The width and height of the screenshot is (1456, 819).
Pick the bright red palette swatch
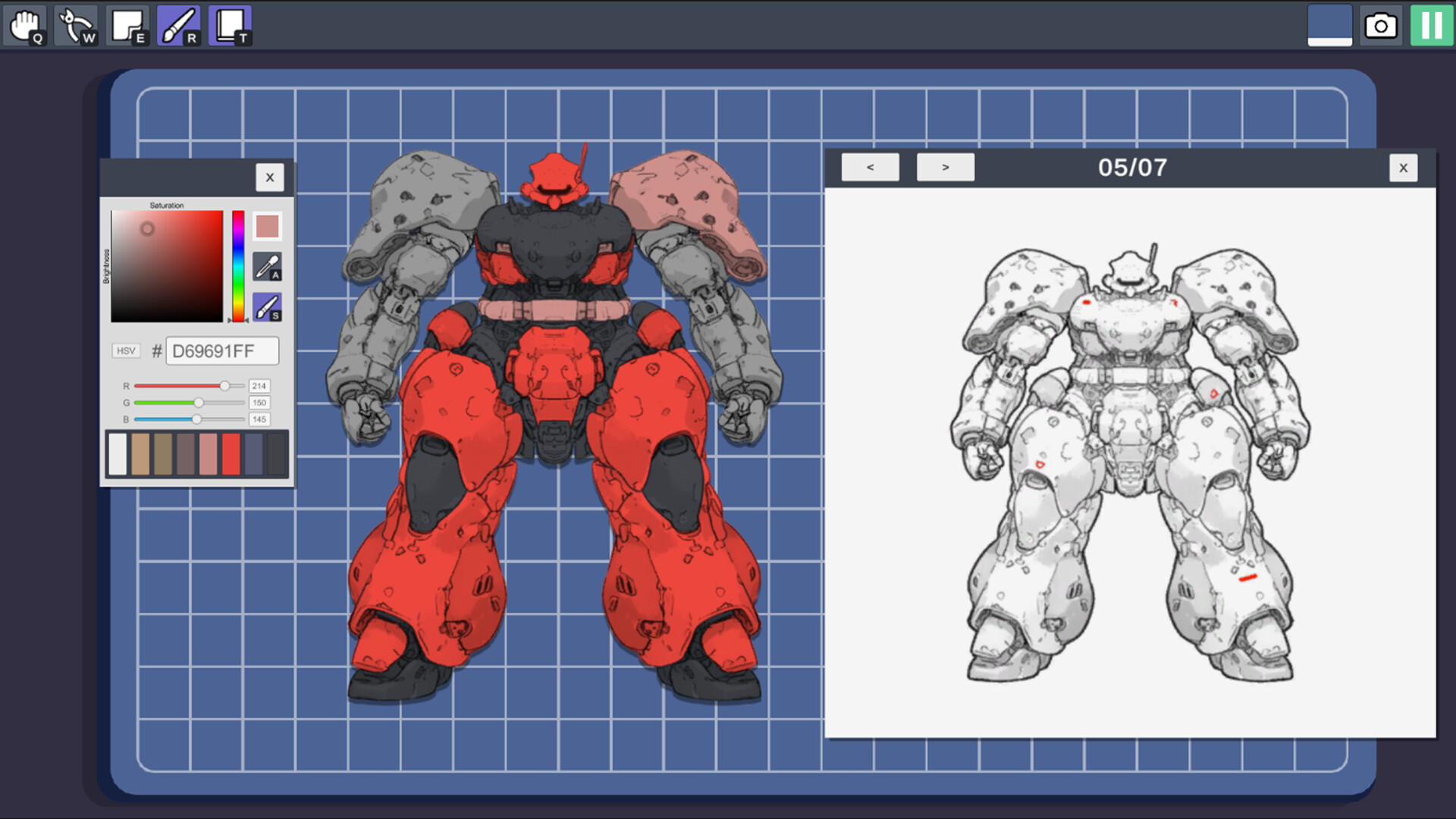point(231,453)
